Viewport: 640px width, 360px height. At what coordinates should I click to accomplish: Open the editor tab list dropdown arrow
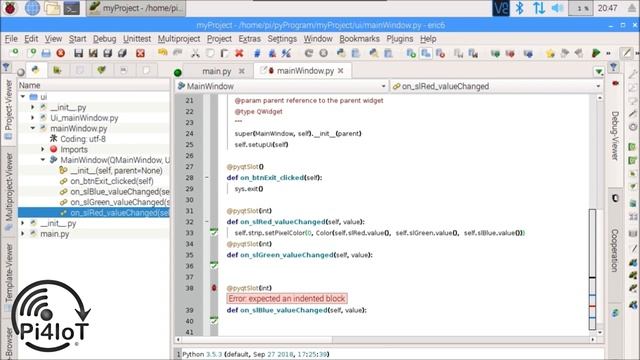(599, 72)
